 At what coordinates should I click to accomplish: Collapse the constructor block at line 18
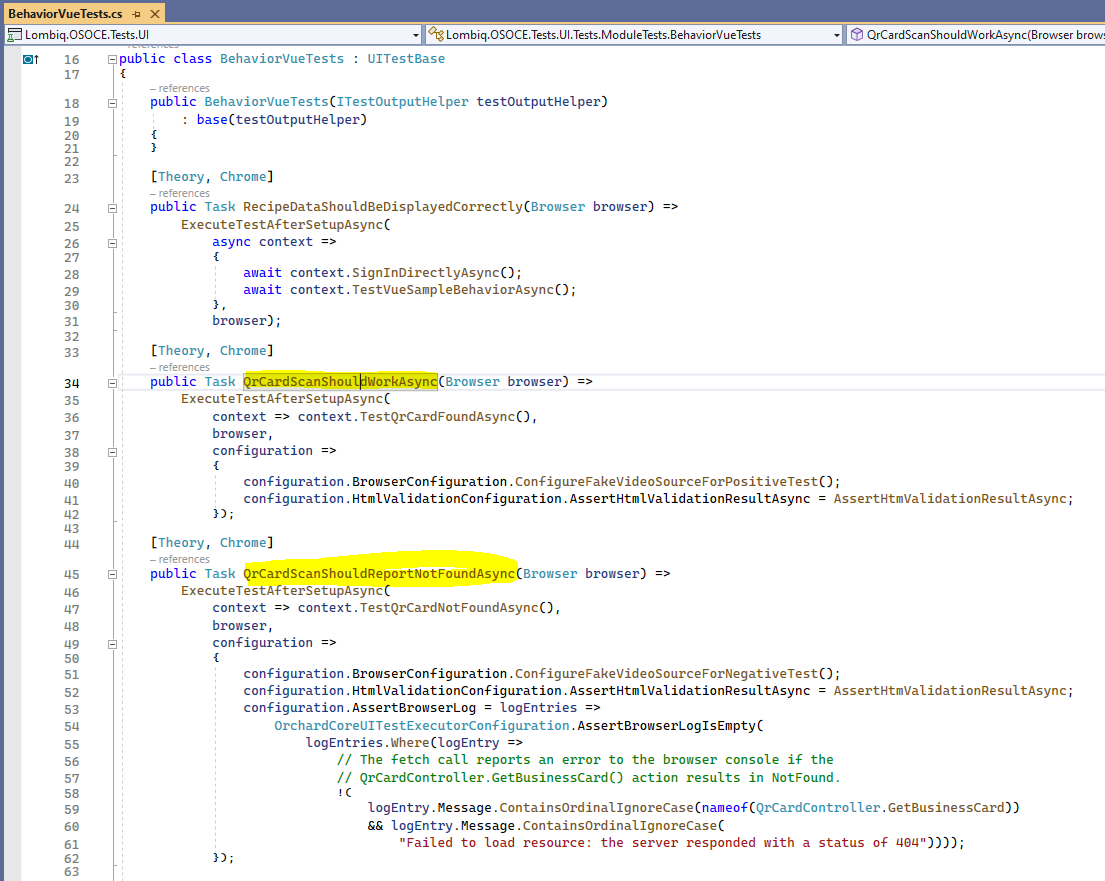[x=112, y=103]
